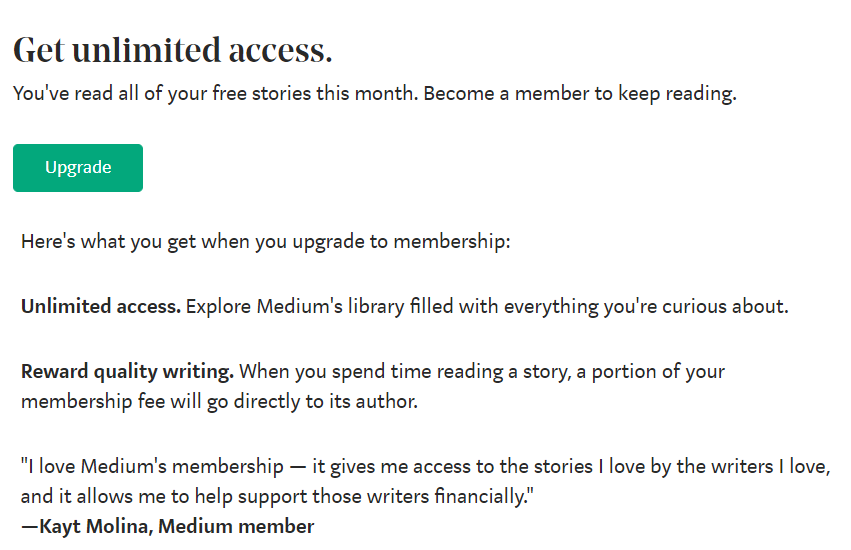The height and width of the screenshot is (550, 851).
Task: Click the bold 'Unlimited access.' label
Action: tap(101, 306)
